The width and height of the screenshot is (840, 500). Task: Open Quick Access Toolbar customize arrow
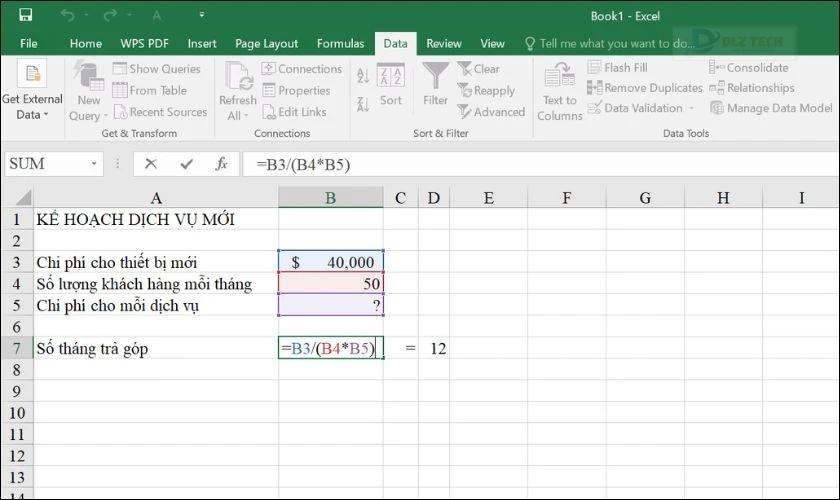[x=201, y=15]
